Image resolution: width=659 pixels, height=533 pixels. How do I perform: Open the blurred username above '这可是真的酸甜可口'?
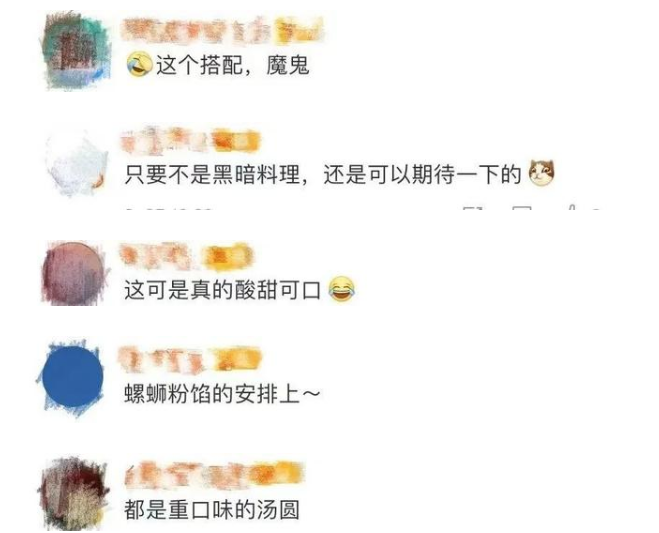[187, 256]
